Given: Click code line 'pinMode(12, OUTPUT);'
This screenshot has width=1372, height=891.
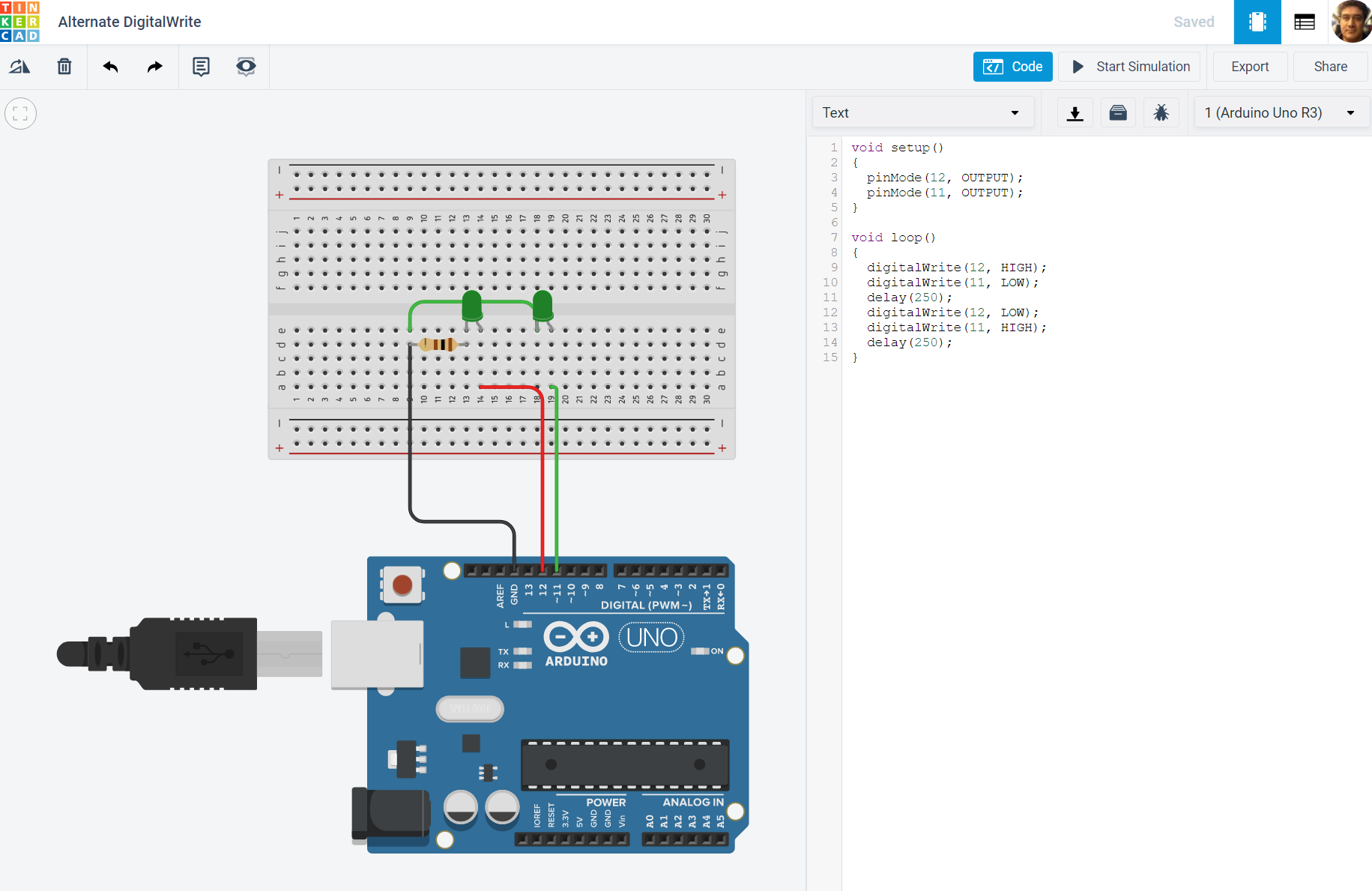Looking at the screenshot, I should [944, 178].
